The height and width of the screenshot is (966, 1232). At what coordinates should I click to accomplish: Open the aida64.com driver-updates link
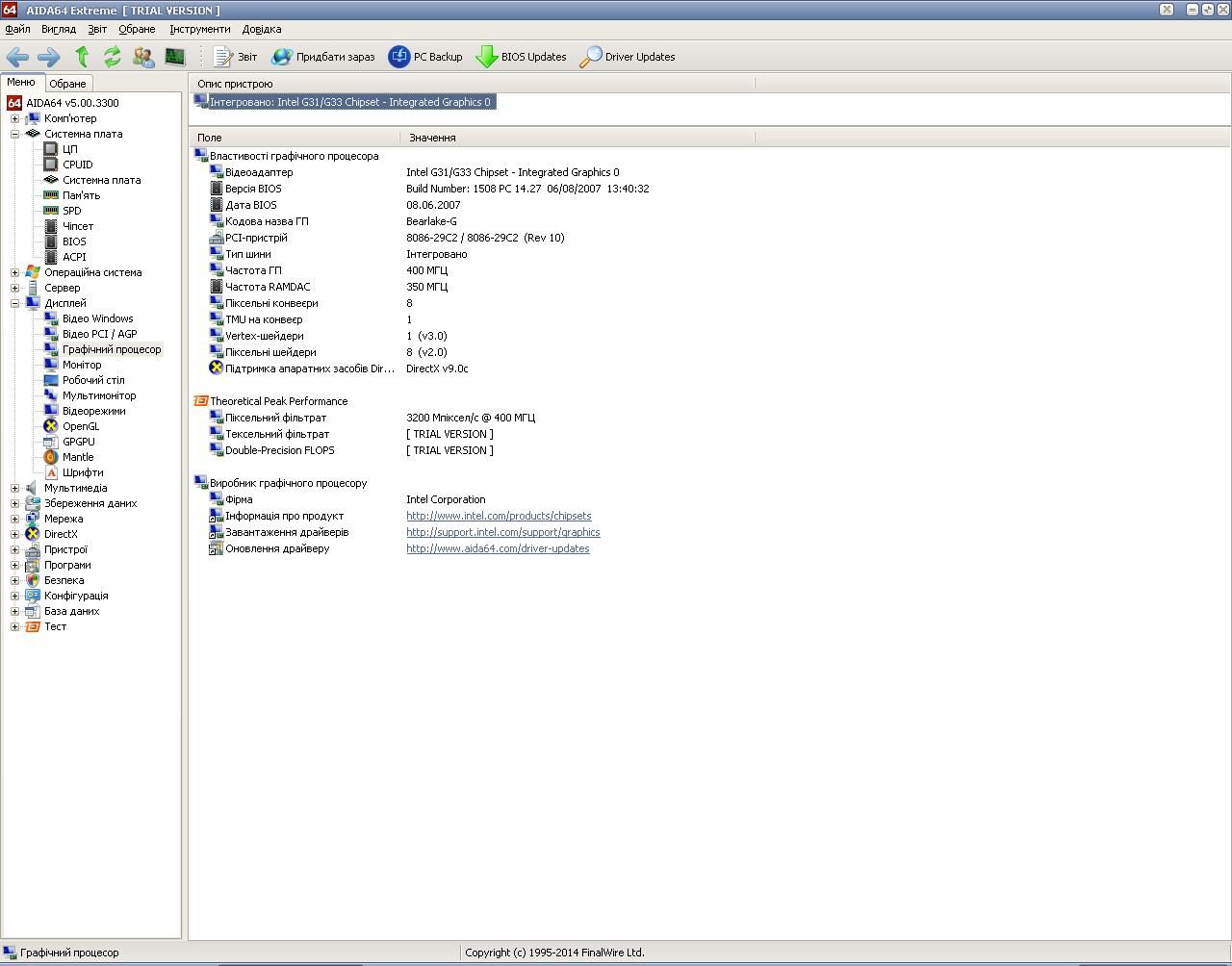click(x=498, y=548)
